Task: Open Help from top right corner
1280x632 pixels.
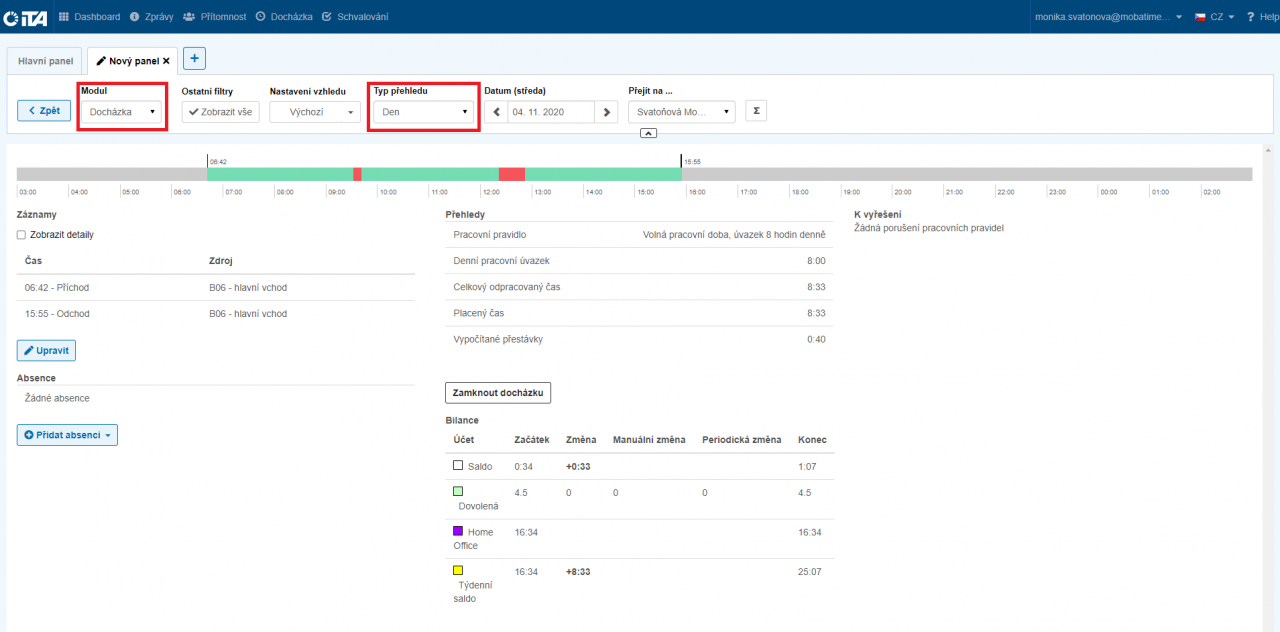Action: tap(1262, 17)
